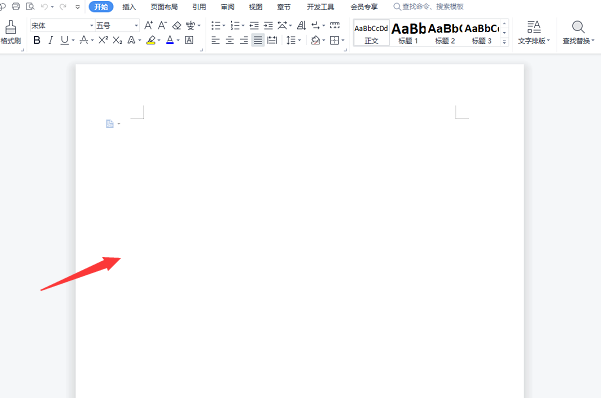This screenshot has height=398, width=601.
Task: Click the phonetic guide (变) icon
Action: (190, 26)
